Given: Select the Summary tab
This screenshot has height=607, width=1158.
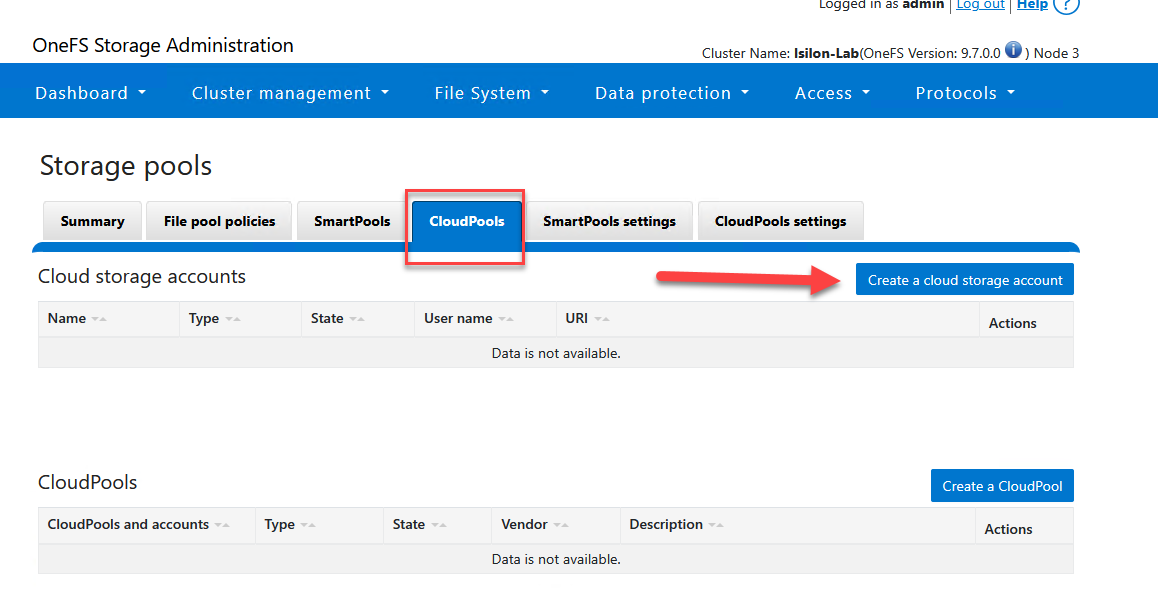Looking at the screenshot, I should tap(92, 220).
